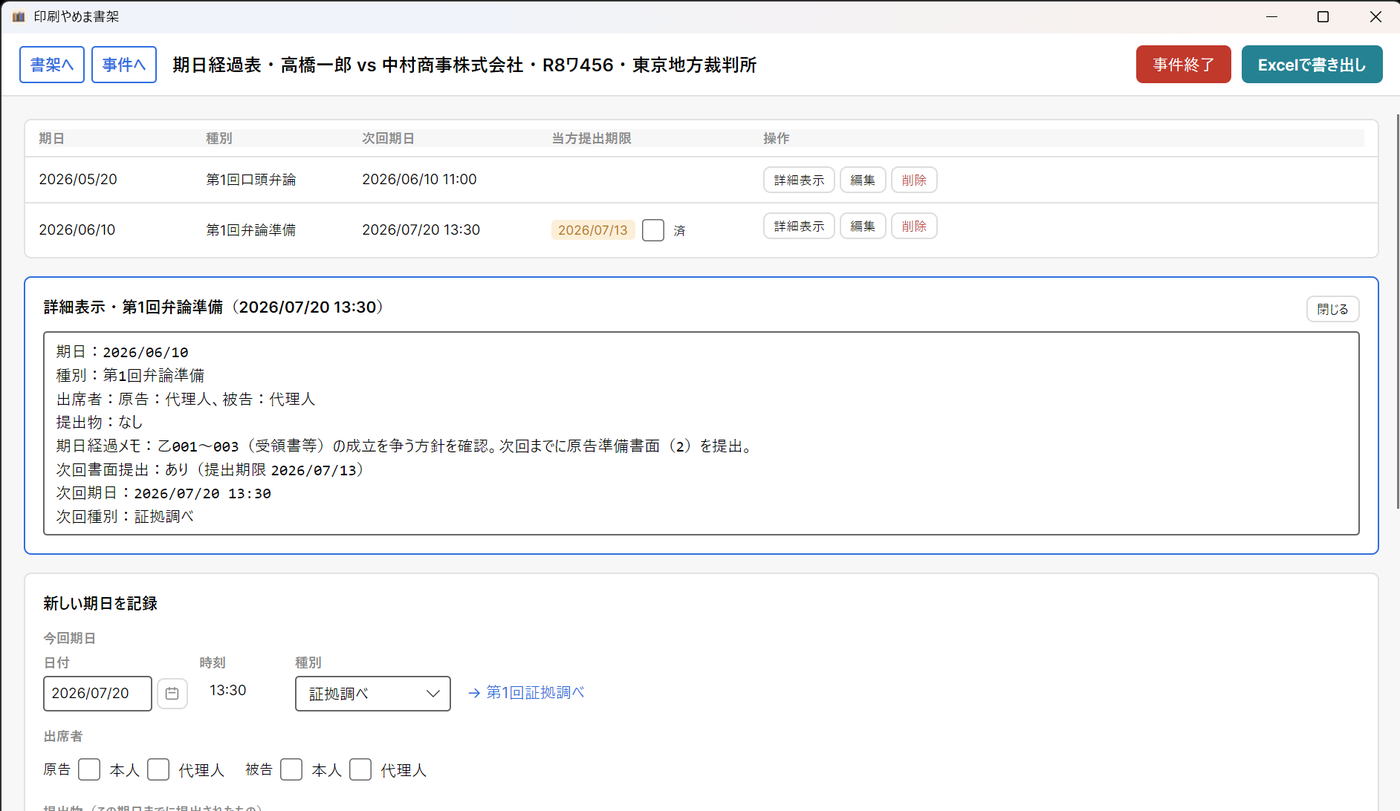This screenshot has width=1400, height=811.
Task: Click the → 第1回証拠調べ link text
Action: (x=526, y=692)
